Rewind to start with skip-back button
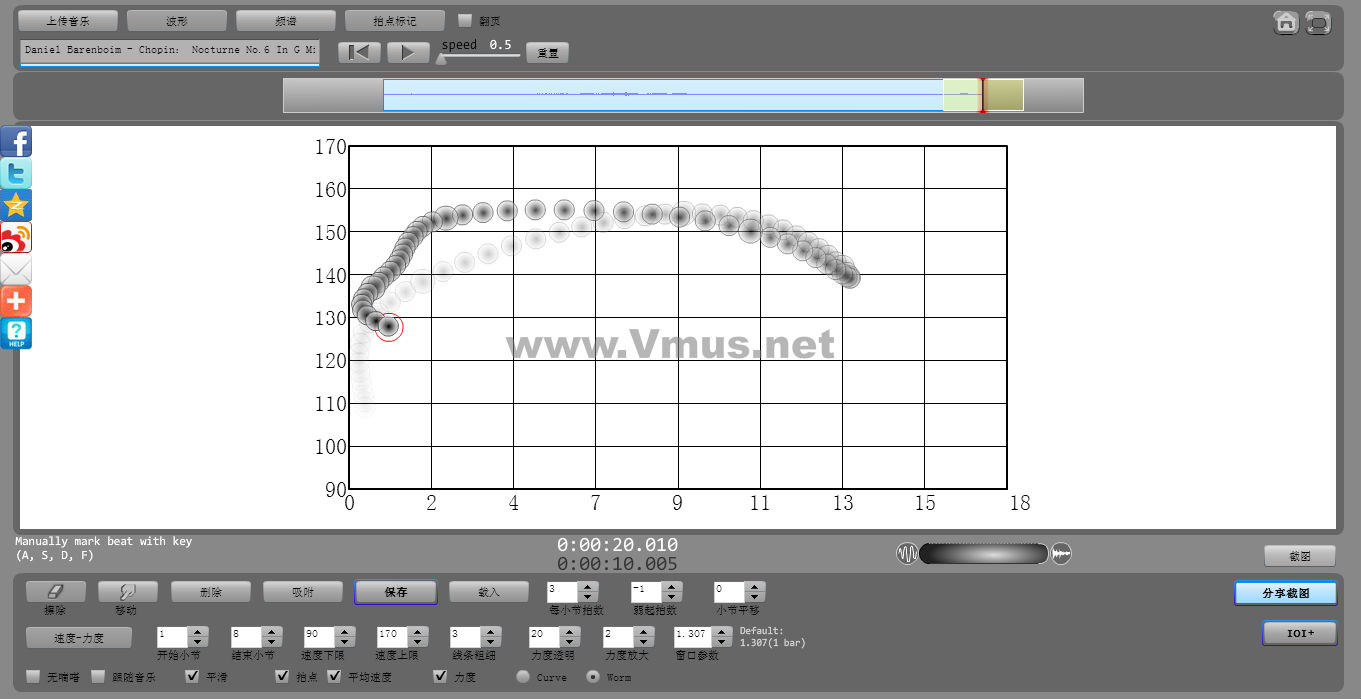Viewport: 1361px width, 699px height. [359, 52]
